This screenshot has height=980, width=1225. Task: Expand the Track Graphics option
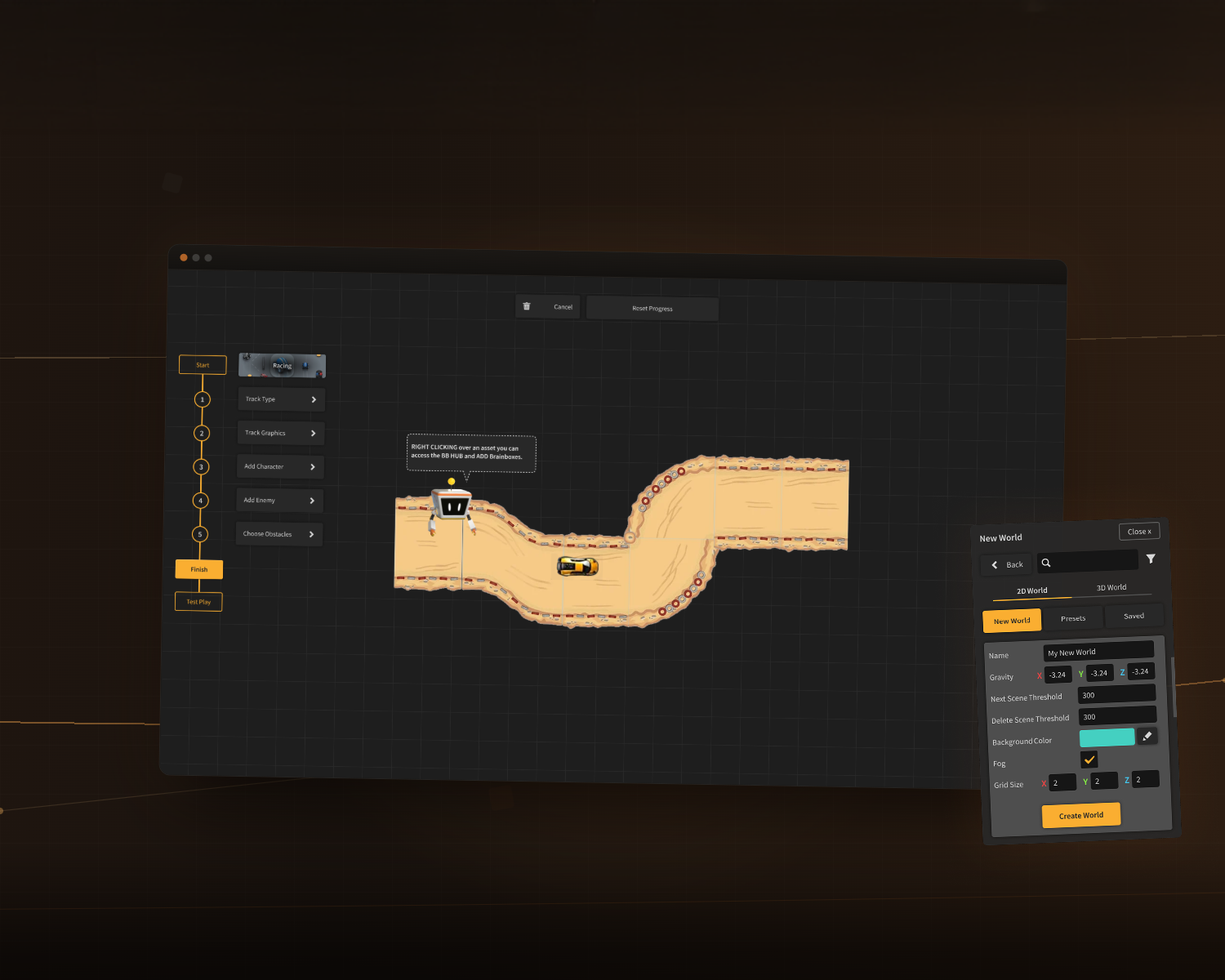[x=281, y=433]
